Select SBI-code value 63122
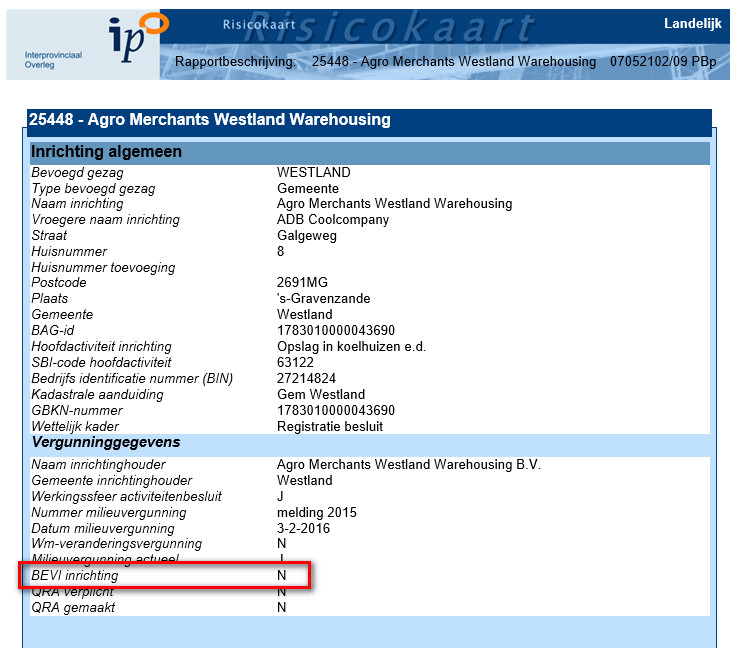The width and height of the screenshot is (747, 648). click(295, 362)
